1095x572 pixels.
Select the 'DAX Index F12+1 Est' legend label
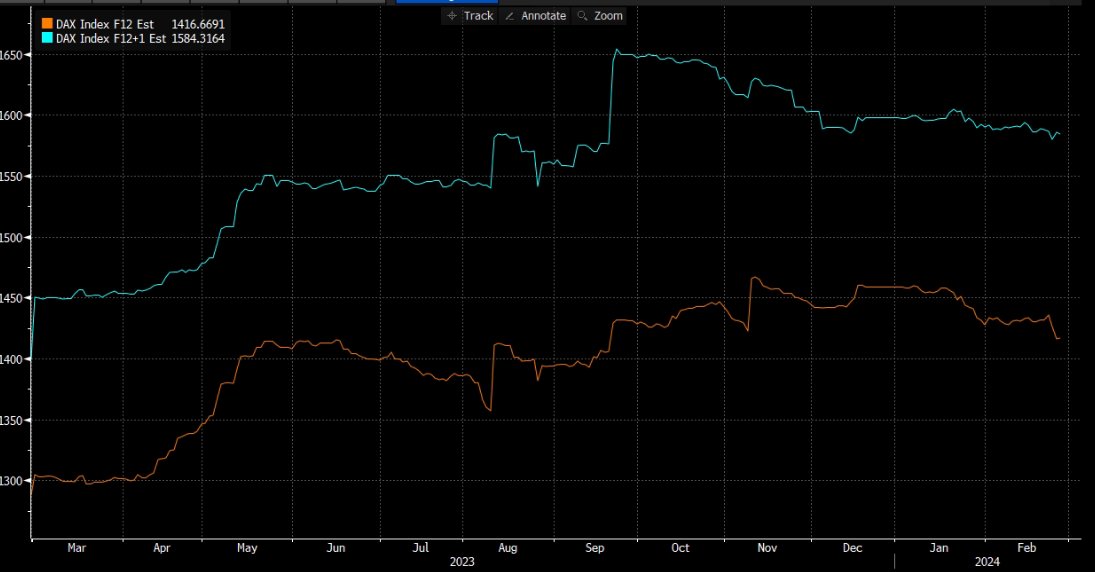click(111, 38)
